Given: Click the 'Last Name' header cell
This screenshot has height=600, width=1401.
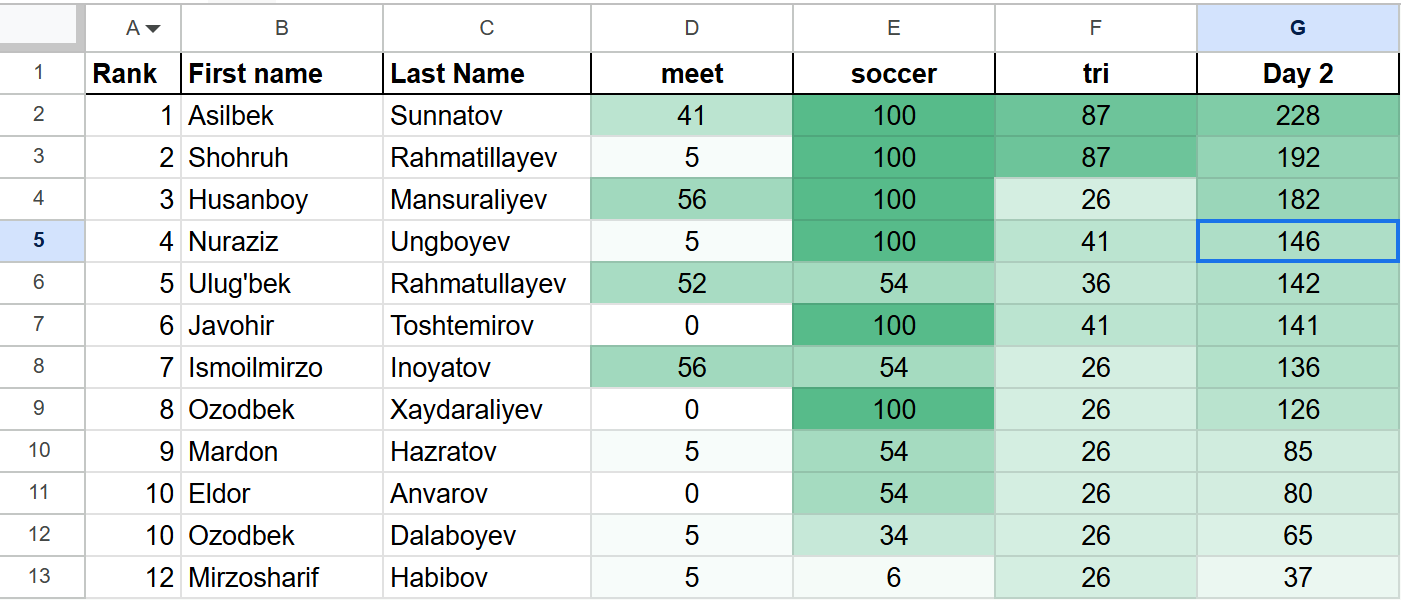Looking at the screenshot, I should [x=487, y=73].
